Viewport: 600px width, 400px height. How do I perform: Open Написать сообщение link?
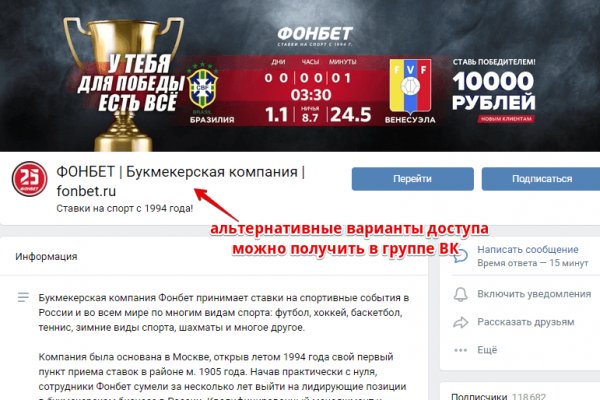(528, 250)
